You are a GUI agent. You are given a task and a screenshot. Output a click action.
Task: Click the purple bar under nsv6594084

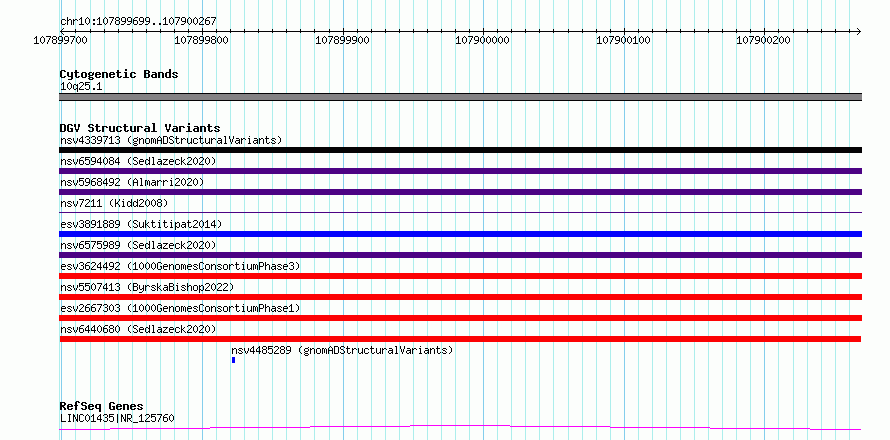pyautogui.click(x=460, y=171)
